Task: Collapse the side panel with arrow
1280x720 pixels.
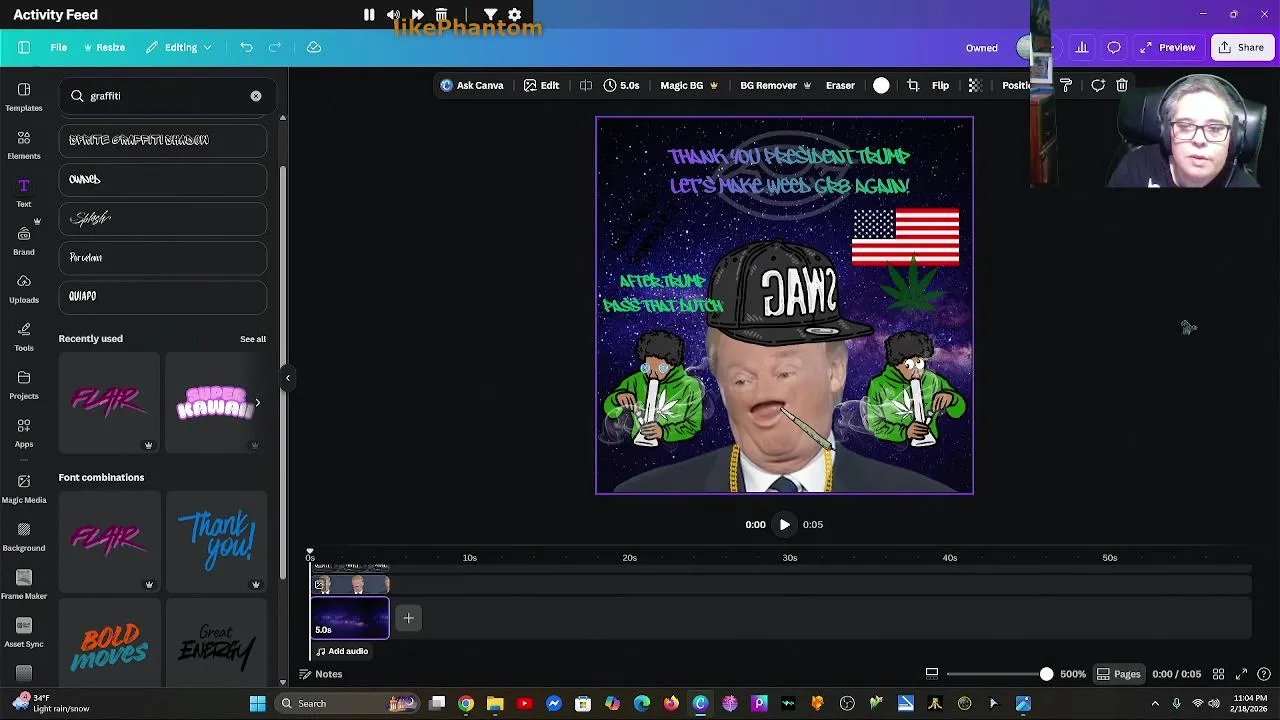Action: pos(288,378)
